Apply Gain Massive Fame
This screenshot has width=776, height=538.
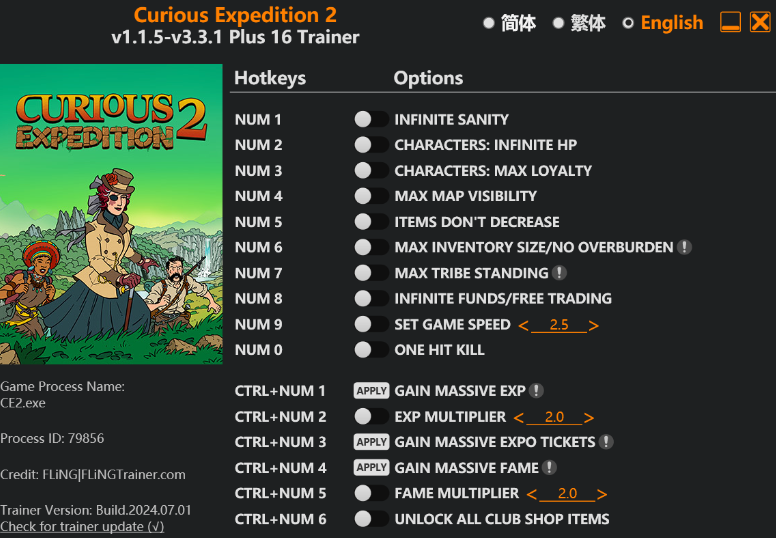[x=371, y=468]
